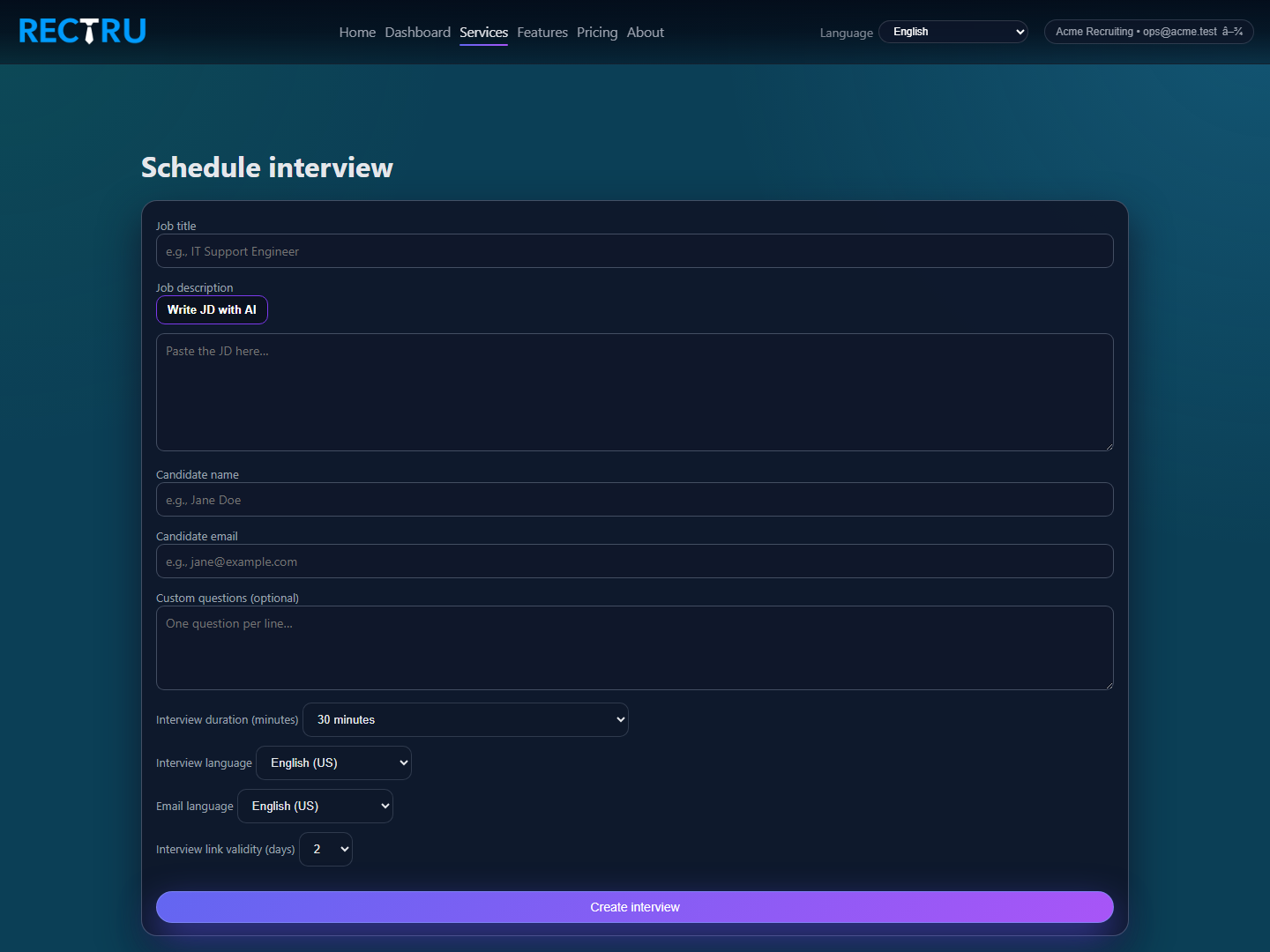Open the Email language selector

(x=315, y=806)
